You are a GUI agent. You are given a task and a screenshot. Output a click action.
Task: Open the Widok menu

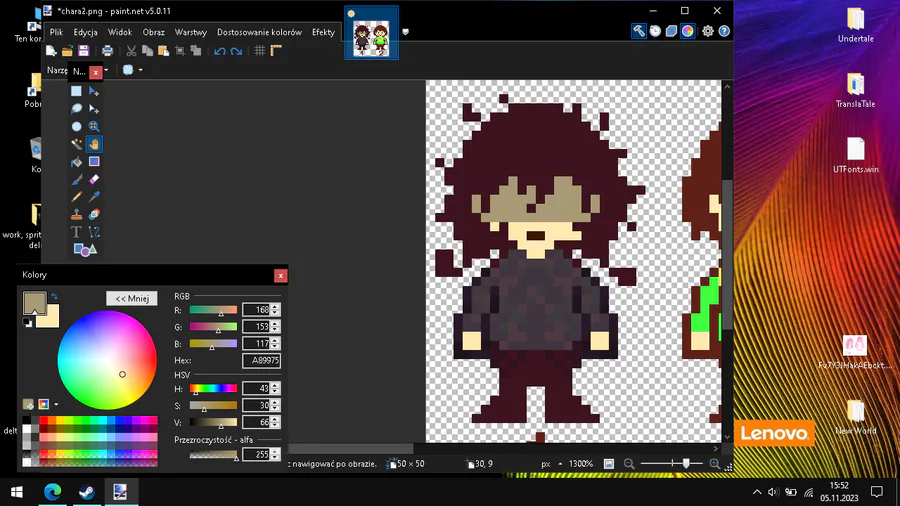[120, 32]
